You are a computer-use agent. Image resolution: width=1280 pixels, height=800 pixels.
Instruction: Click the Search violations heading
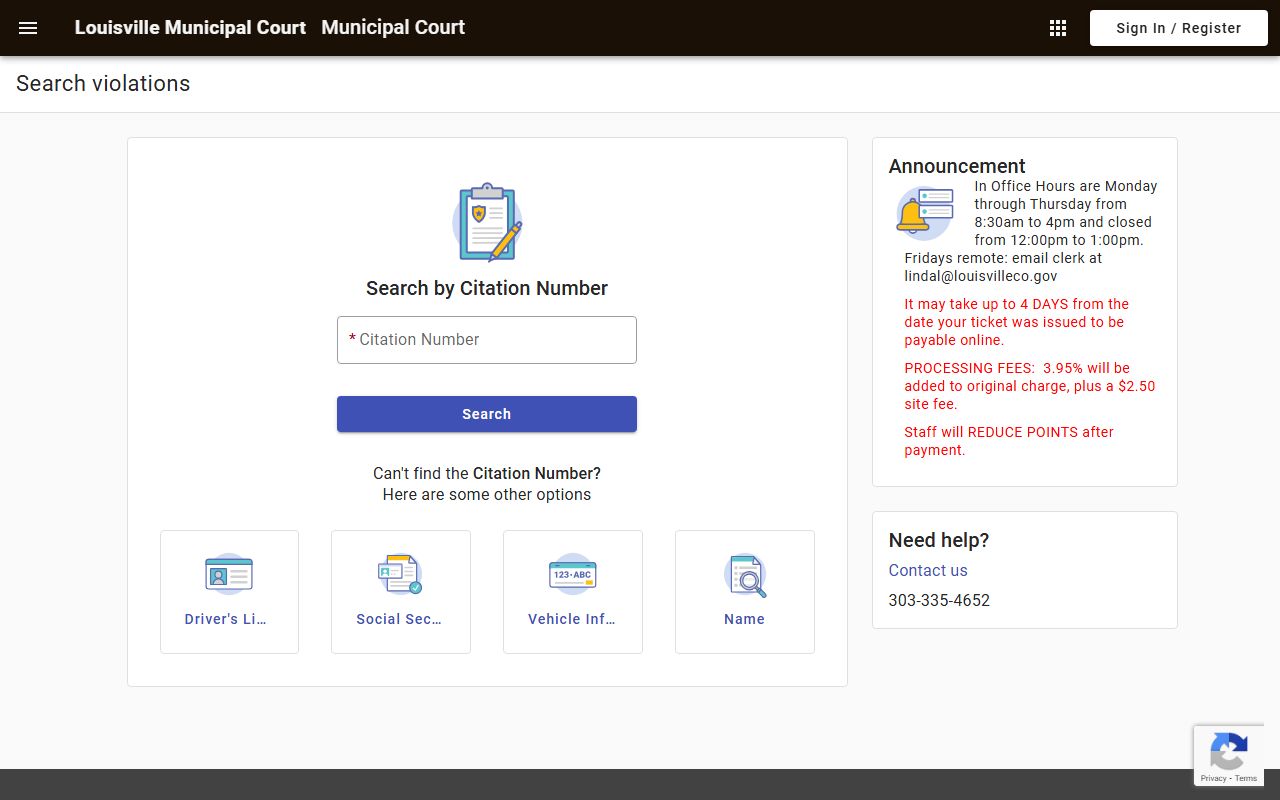tap(103, 84)
